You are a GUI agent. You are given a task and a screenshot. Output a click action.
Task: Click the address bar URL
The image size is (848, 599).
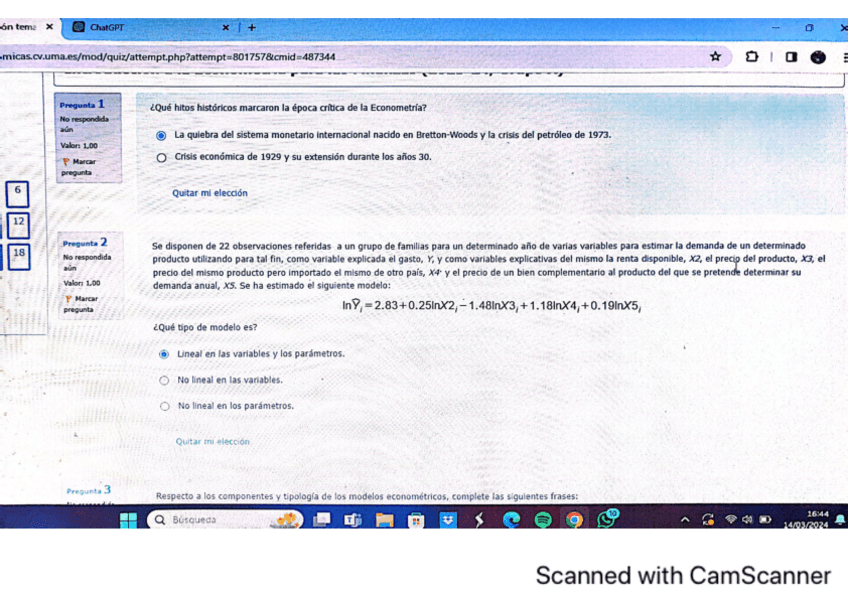pos(168,57)
